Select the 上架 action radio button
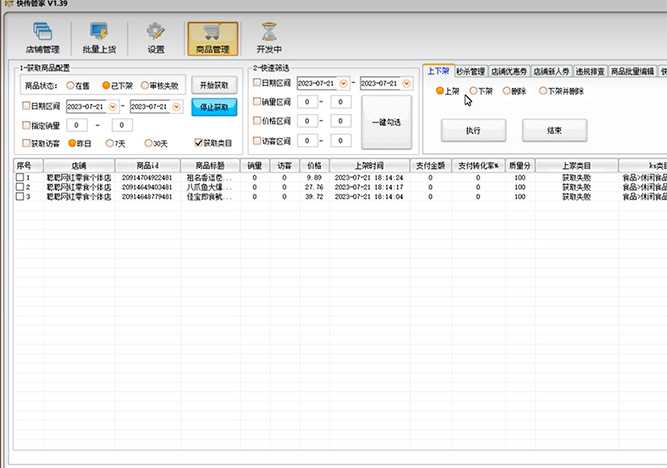 (x=440, y=91)
